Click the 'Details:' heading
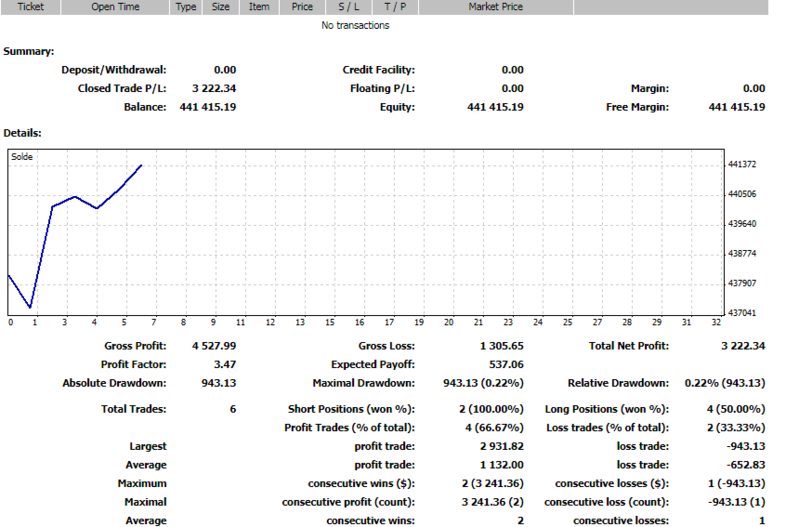This screenshot has width=799, height=527. tap(22, 133)
